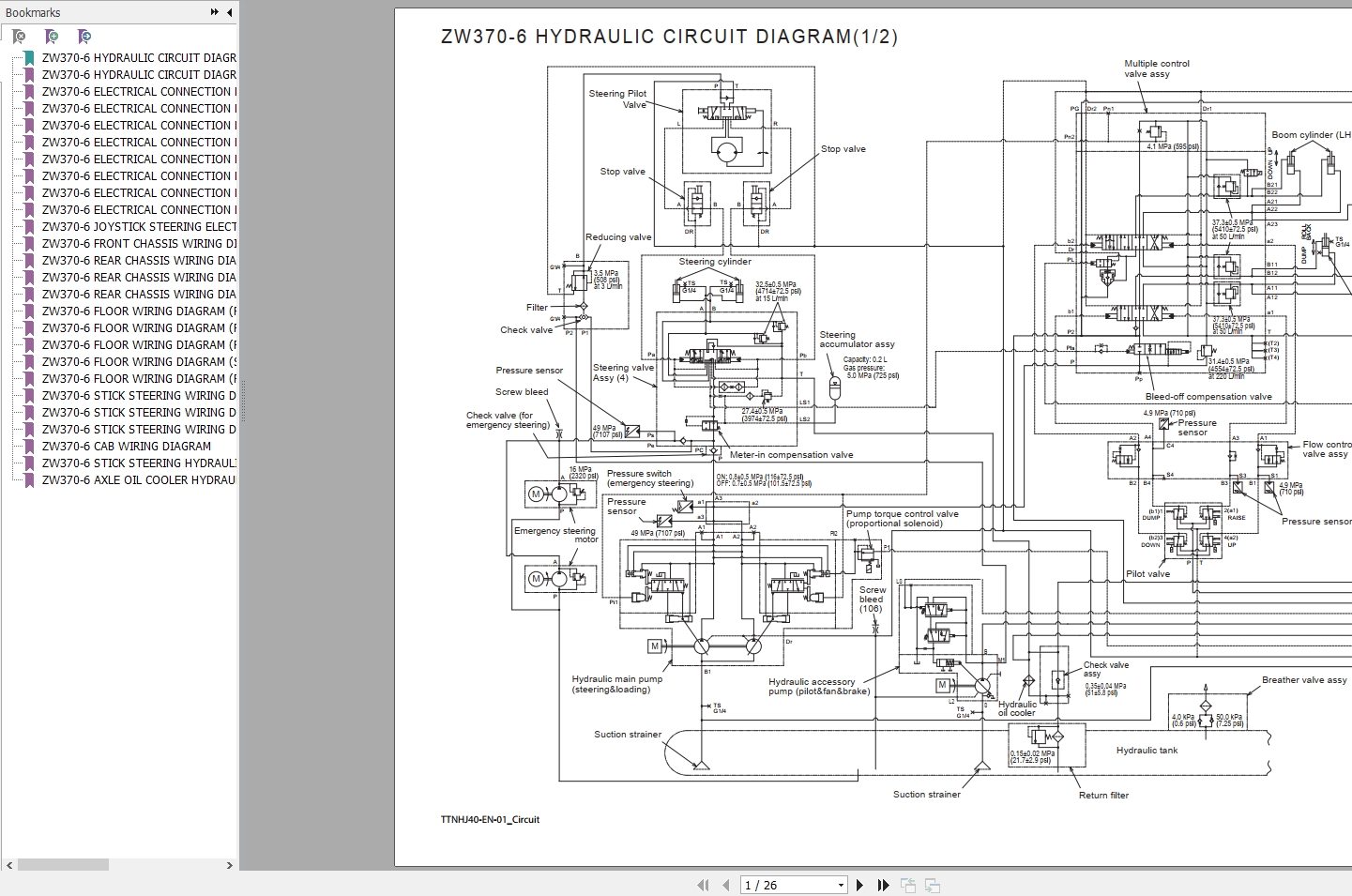Click the previous view icon
Viewport: 1352px width, 896px height.
[908, 885]
